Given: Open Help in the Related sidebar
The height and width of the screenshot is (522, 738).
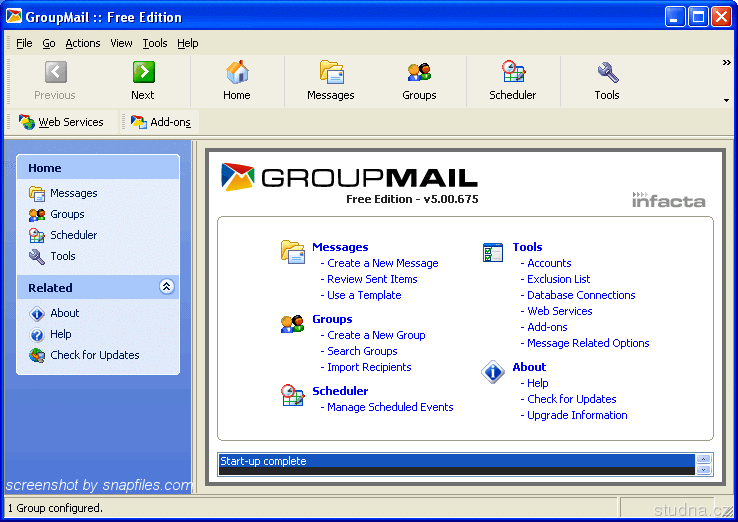Looking at the screenshot, I should pyautogui.click(x=50, y=334).
